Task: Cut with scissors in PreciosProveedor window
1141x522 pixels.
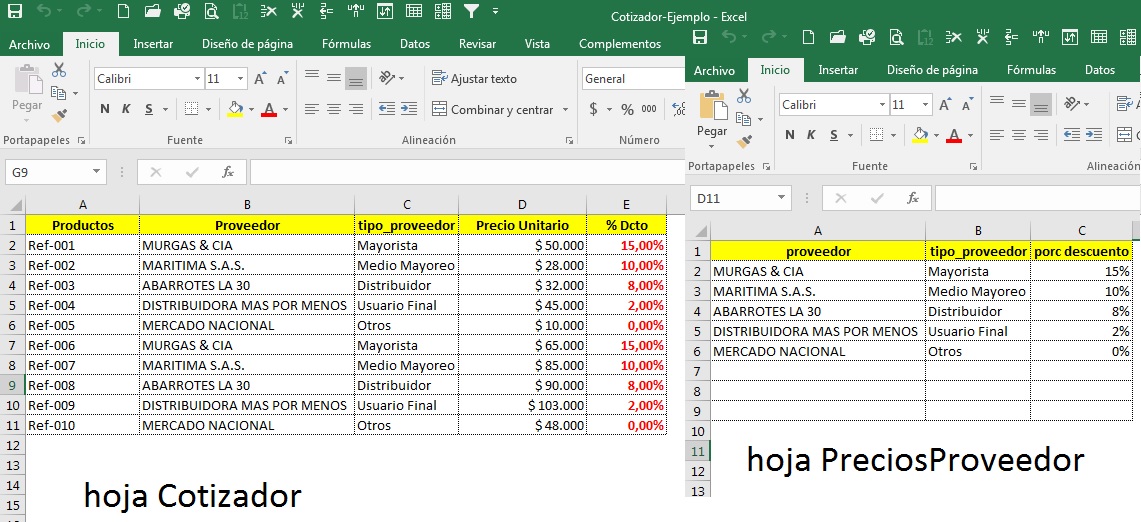Action: coord(744,95)
